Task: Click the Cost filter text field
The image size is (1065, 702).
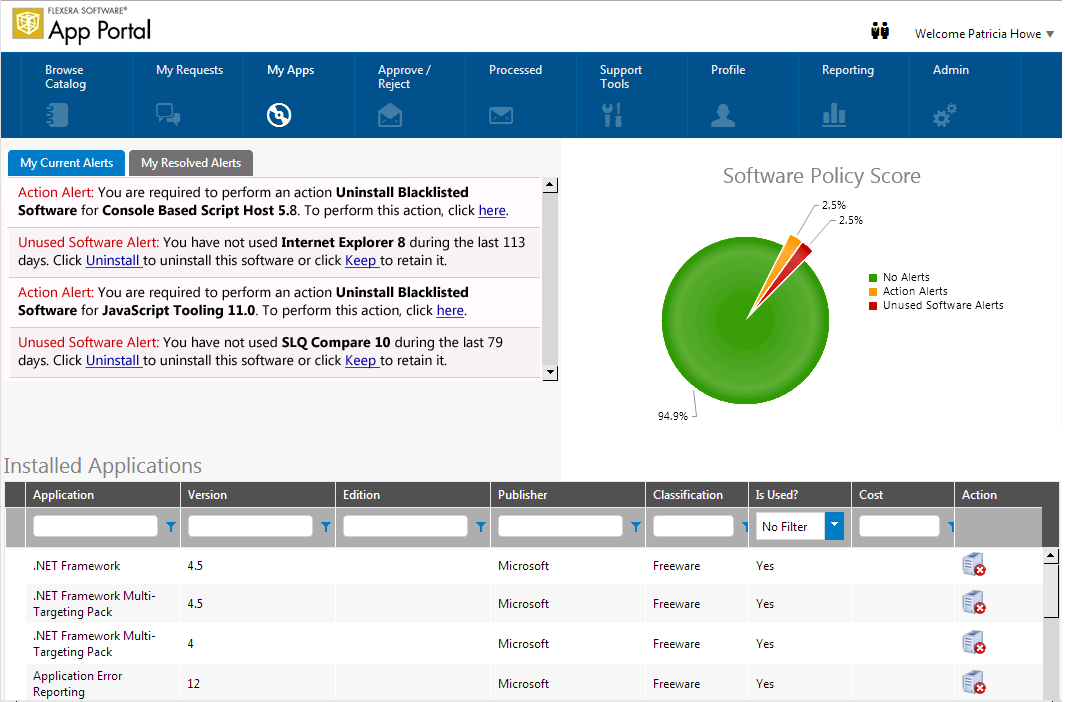Action: click(x=899, y=526)
